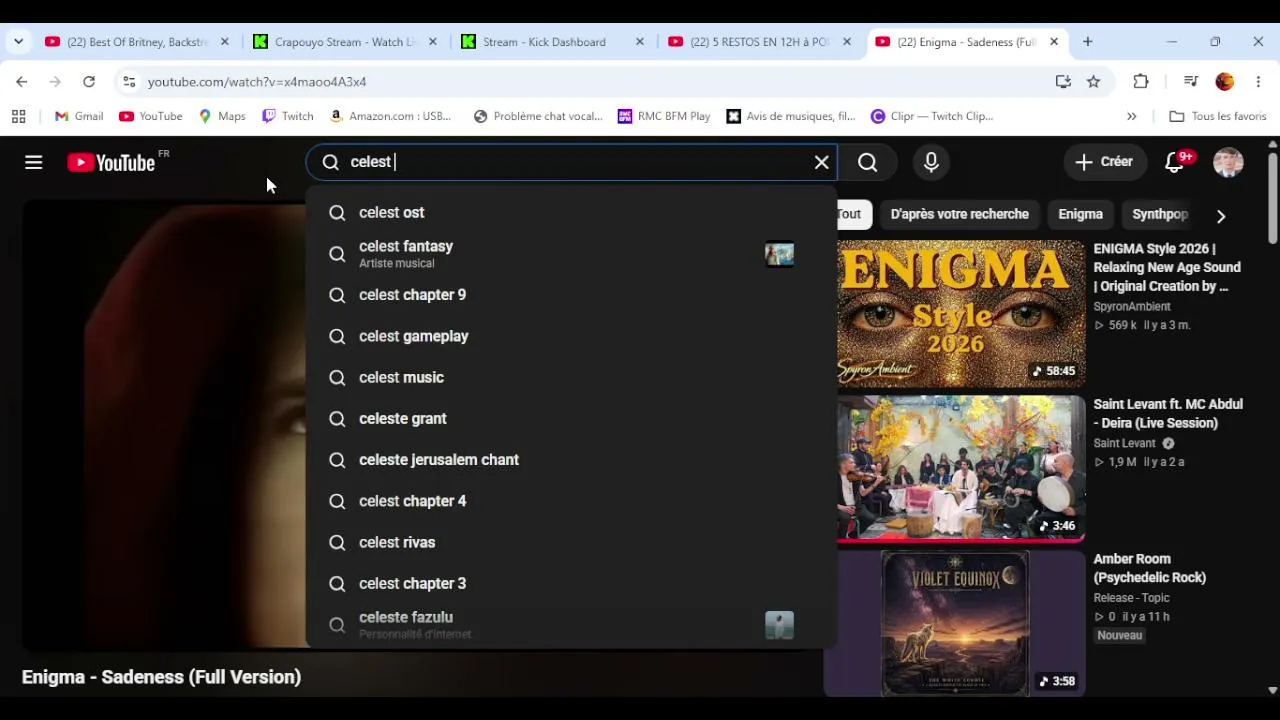This screenshot has width=1280, height=720.
Task: Select suggestion 'celest ost'
Action: 571,212
